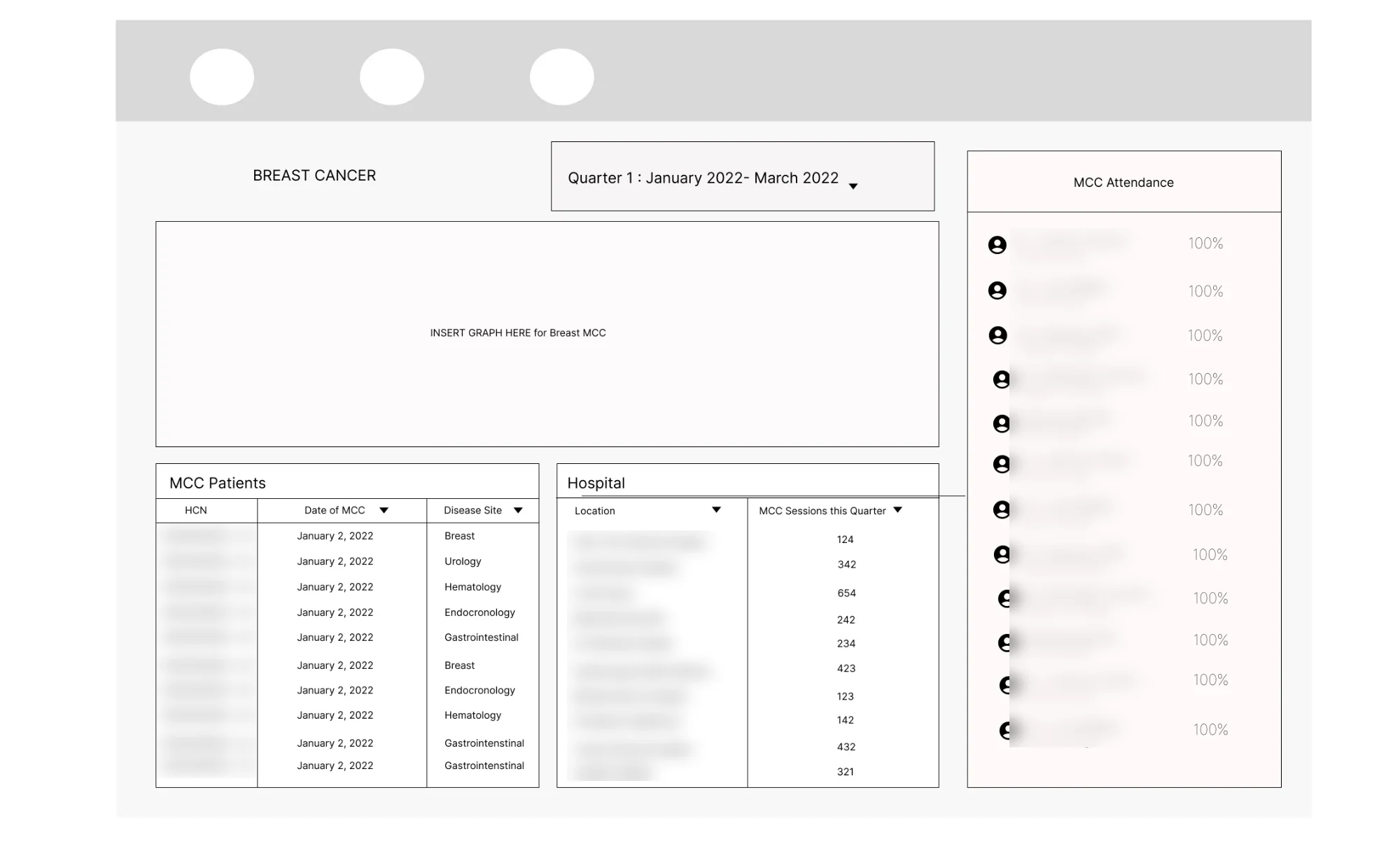Image resolution: width=1400 pixels, height=860 pixels.
Task: Select the Gastrointestinal cell without the typo
Action: pyautogui.click(x=482, y=637)
